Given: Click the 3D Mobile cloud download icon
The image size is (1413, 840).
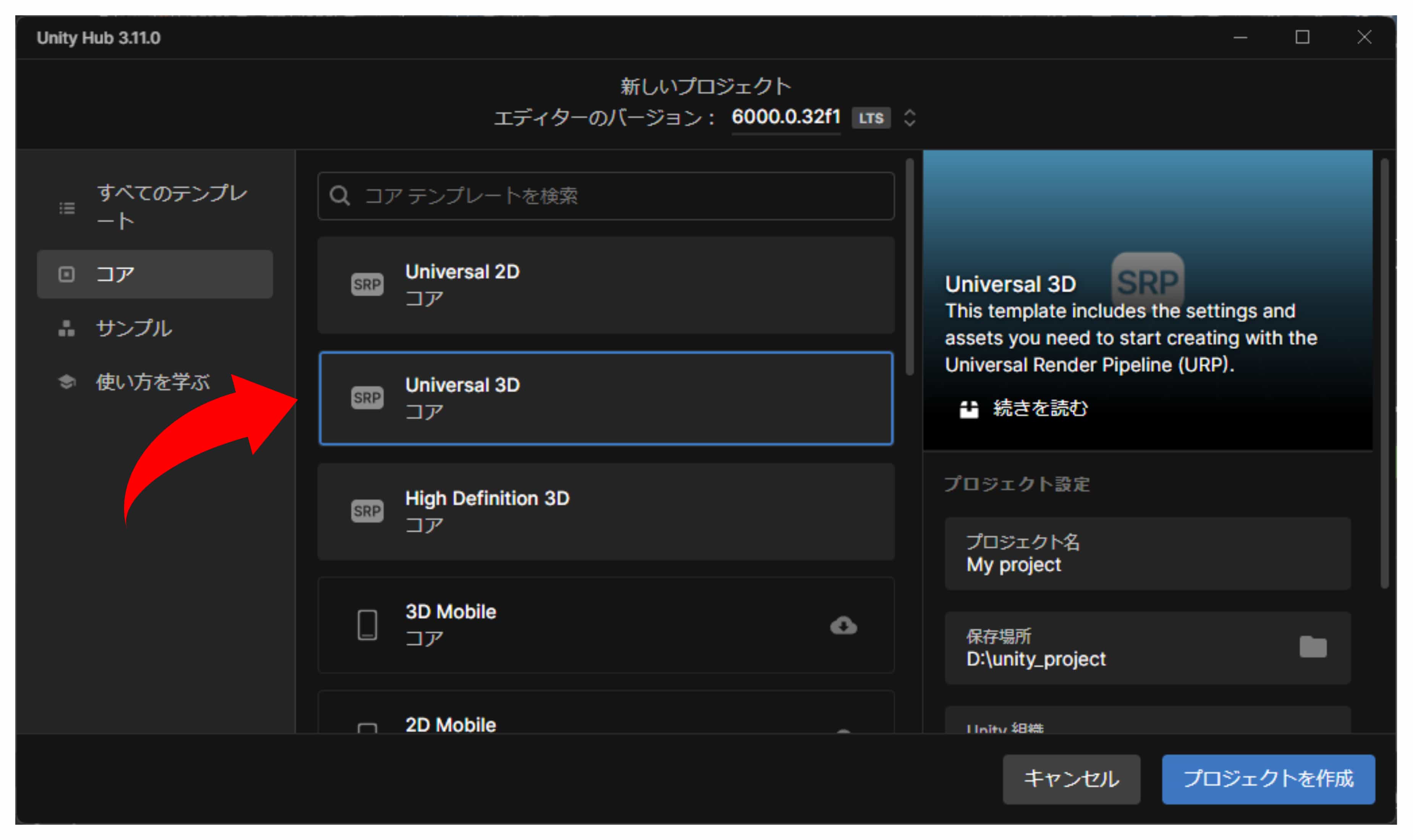Looking at the screenshot, I should (x=843, y=625).
